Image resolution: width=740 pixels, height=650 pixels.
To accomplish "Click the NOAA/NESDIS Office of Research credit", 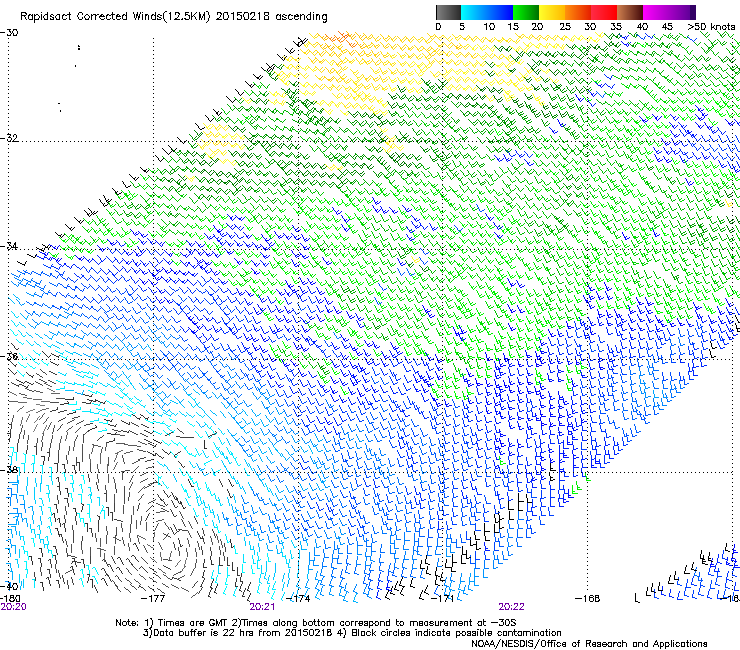I will click(x=589, y=644).
